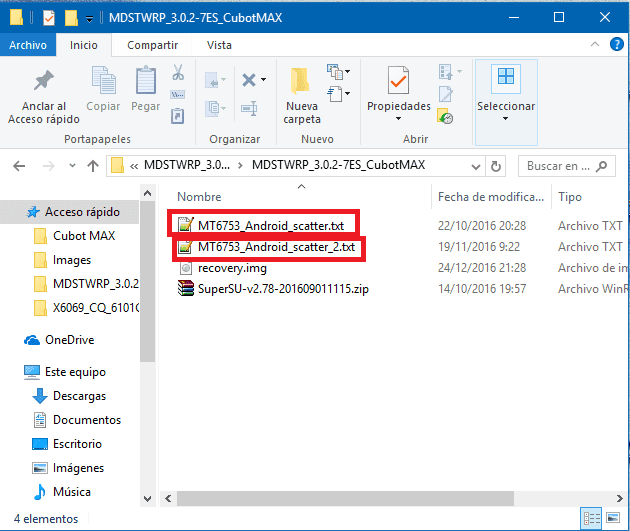Select SuperSU-v2.78-201609011115.zip file
Viewport: 630px width, 531px height.
283,289
